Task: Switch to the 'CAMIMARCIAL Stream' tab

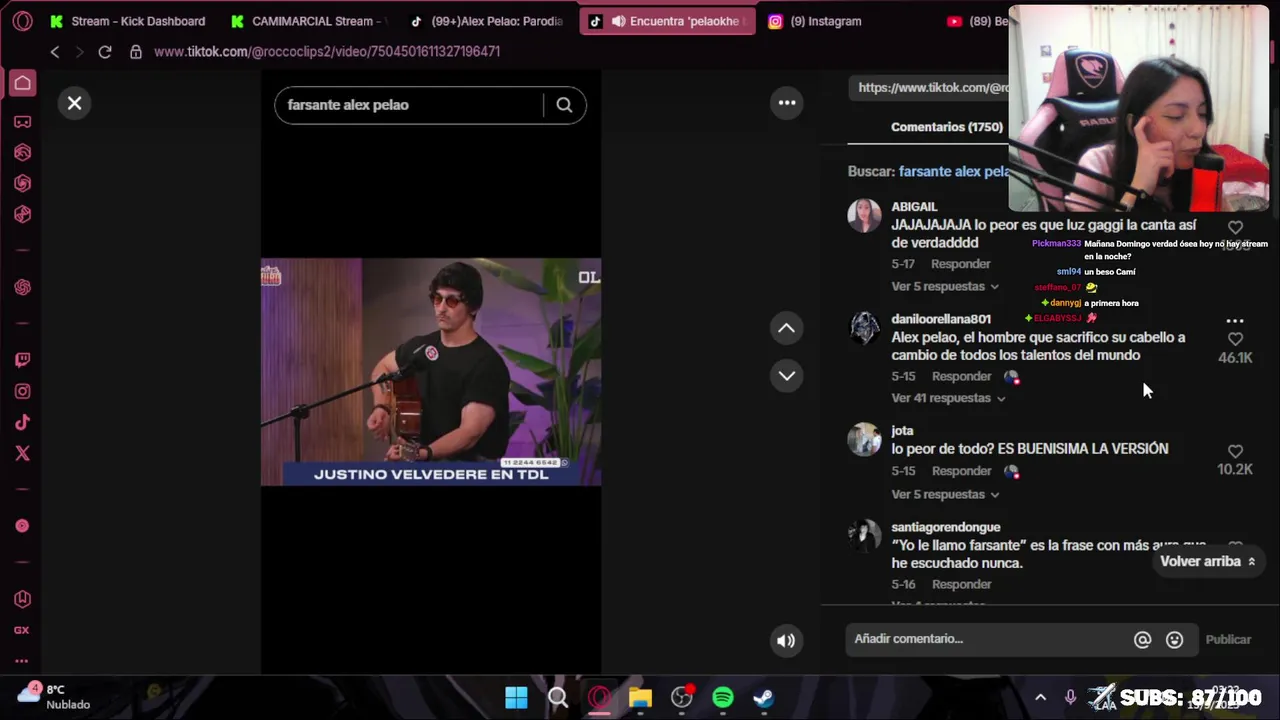Action: click(x=307, y=21)
